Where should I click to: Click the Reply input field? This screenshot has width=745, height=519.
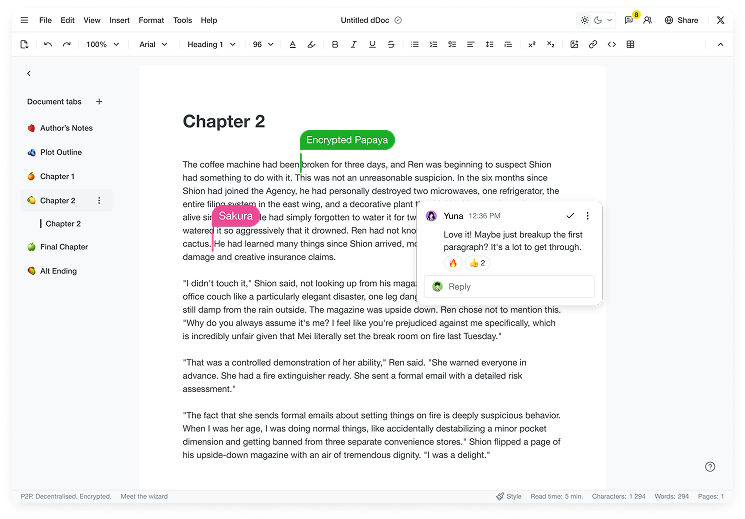(509, 287)
